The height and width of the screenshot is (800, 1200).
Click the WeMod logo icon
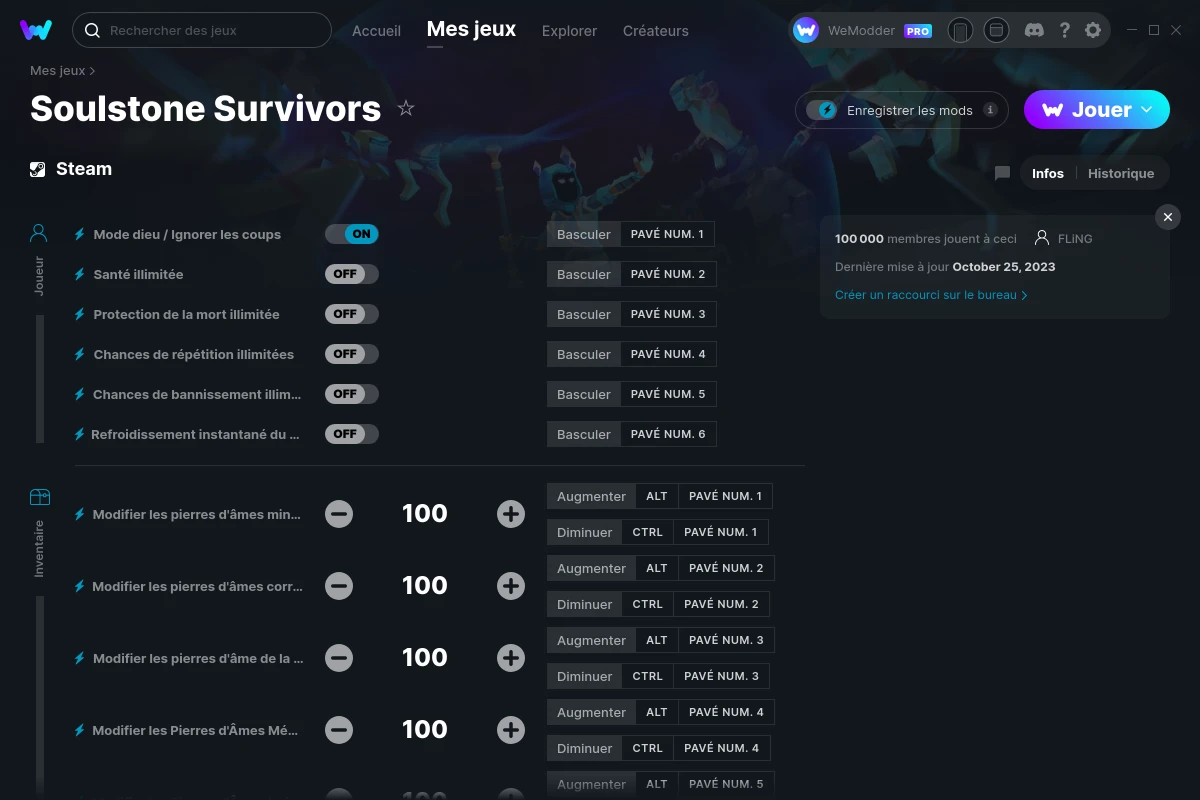(36, 30)
